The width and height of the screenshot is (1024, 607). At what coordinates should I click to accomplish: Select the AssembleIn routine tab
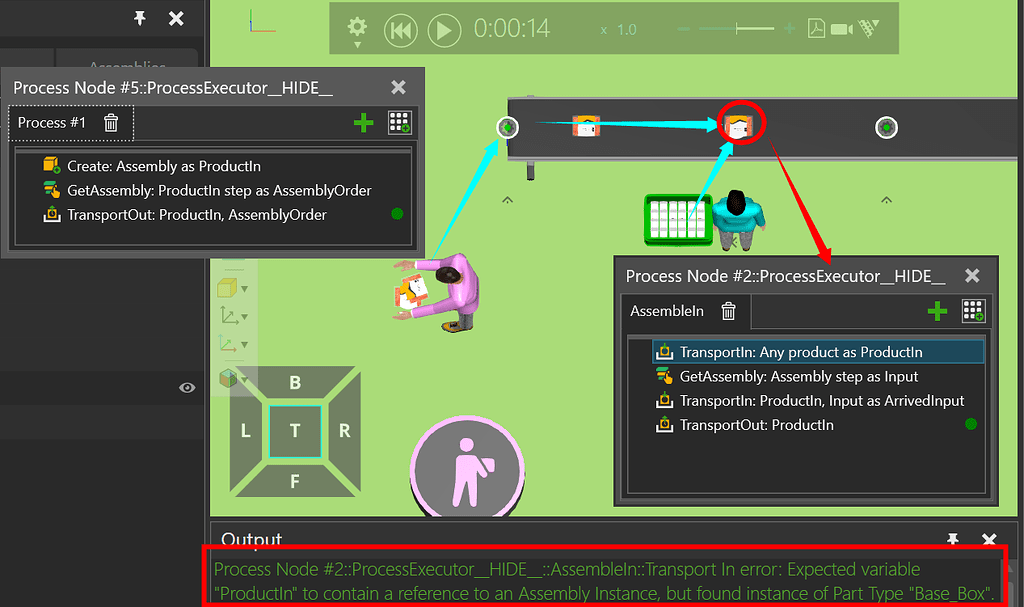point(667,311)
